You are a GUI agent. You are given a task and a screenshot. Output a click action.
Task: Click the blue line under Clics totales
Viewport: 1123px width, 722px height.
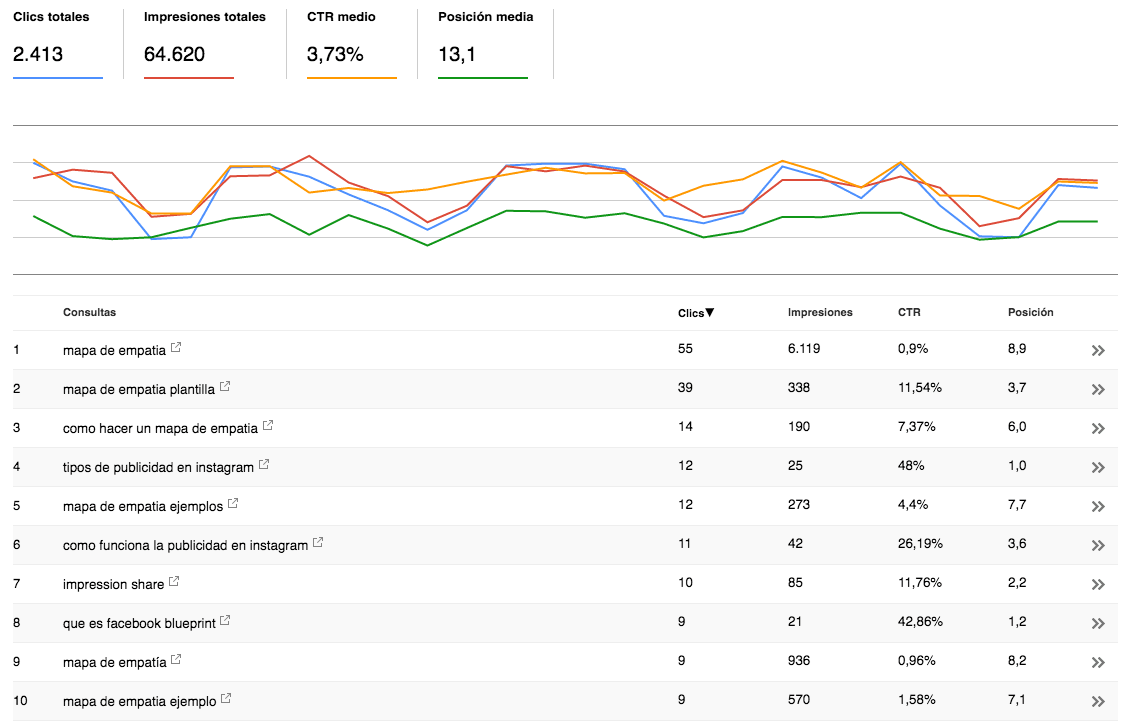tap(58, 77)
